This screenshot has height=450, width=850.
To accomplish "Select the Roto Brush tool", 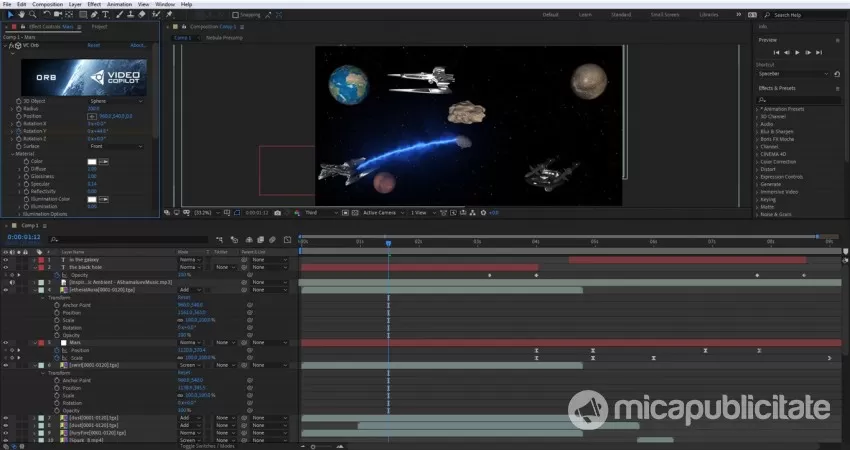I will click(156, 15).
